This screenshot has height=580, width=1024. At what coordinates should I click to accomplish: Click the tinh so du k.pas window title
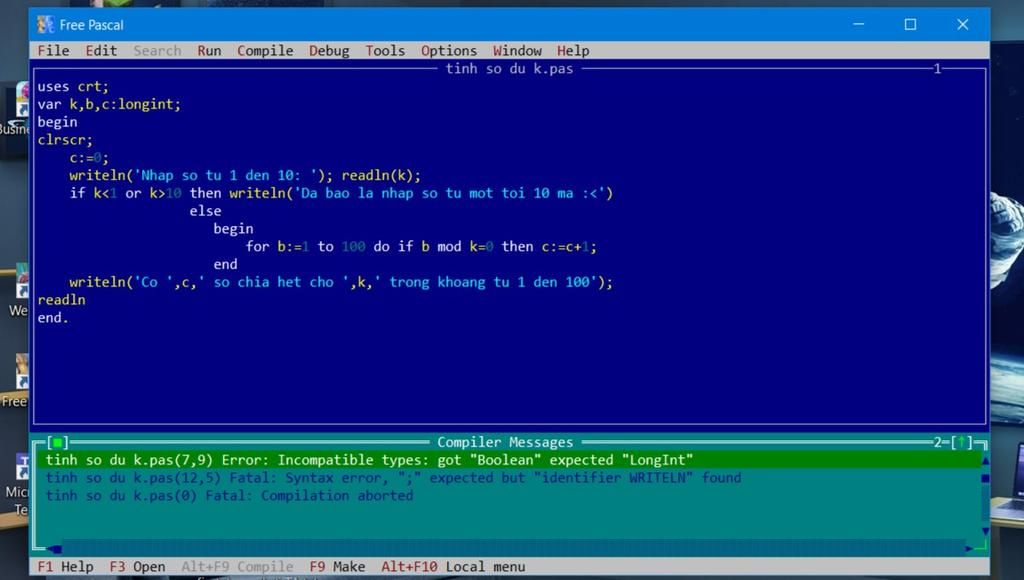[x=509, y=69]
